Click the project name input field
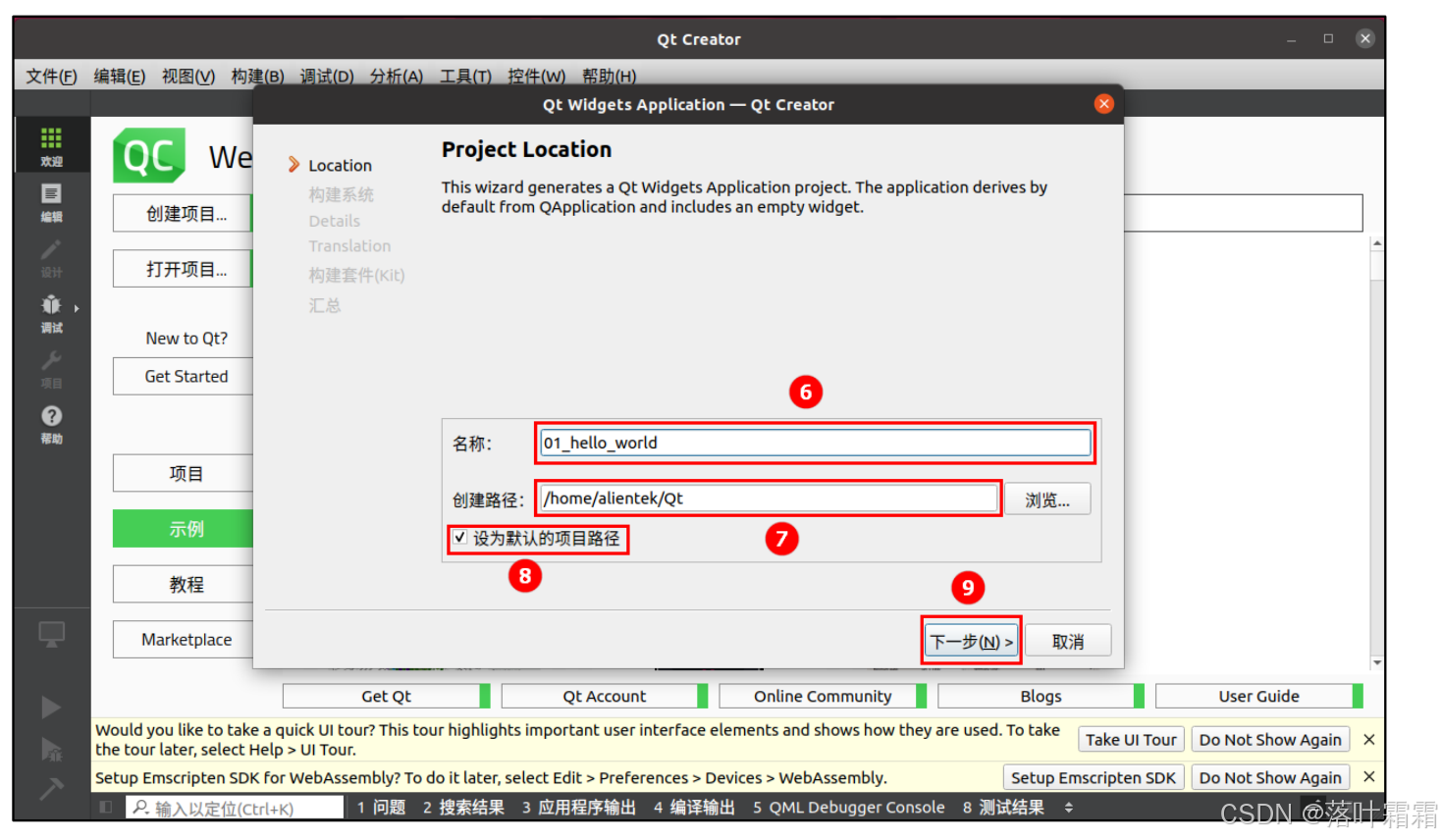This screenshot has height=840, width=1442. [815, 443]
